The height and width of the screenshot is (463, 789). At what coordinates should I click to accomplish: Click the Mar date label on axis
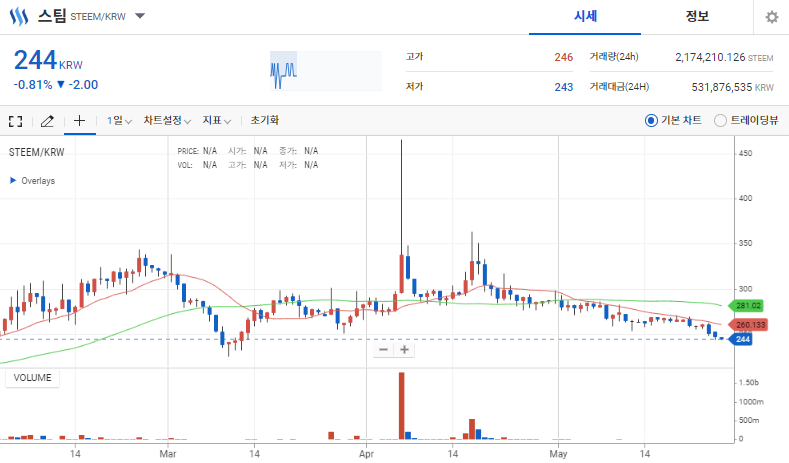tap(168, 454)
